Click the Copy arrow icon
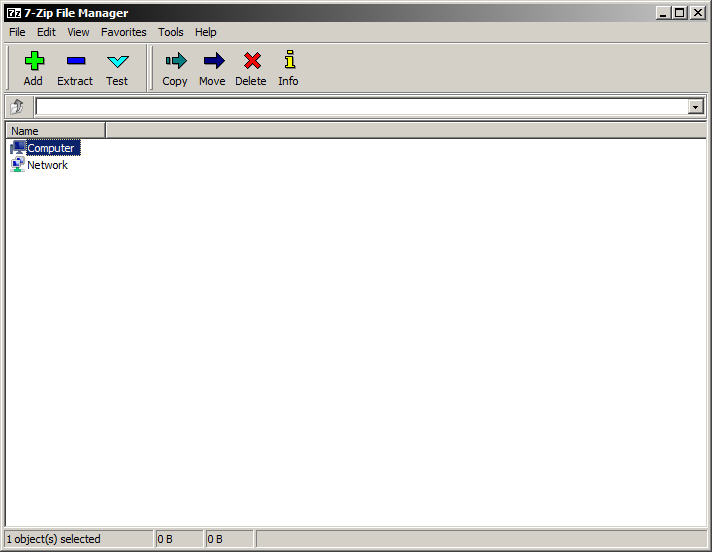Screen dimensions: 712x552 coord(176,60)
